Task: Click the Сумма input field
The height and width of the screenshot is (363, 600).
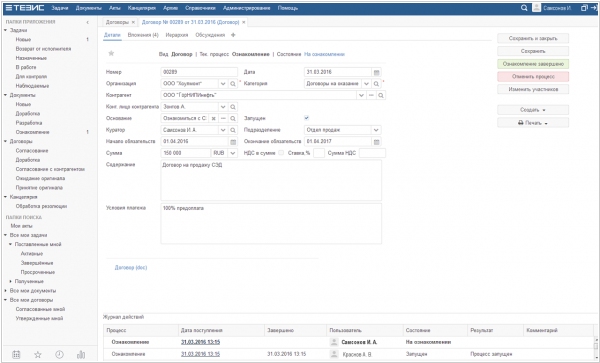Action: 186,153
